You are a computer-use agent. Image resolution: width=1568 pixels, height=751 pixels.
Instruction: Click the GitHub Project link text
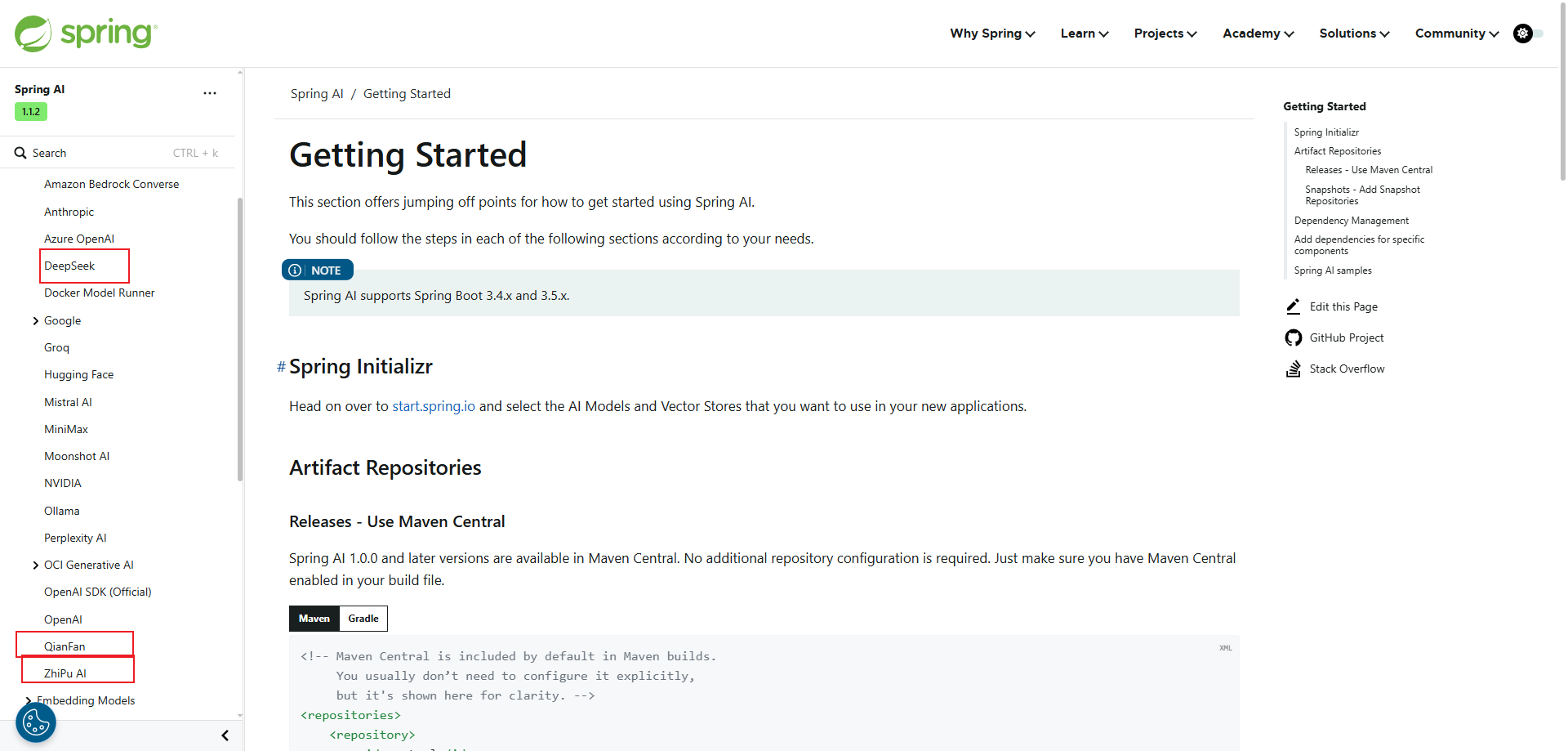1347,338
